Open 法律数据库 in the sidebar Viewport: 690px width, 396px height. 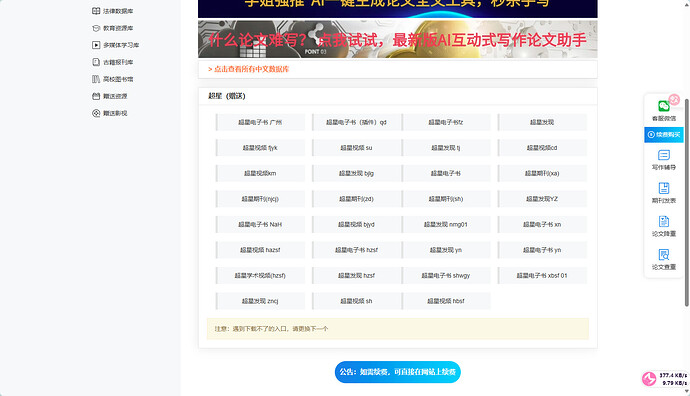click(x=113, y=11)
